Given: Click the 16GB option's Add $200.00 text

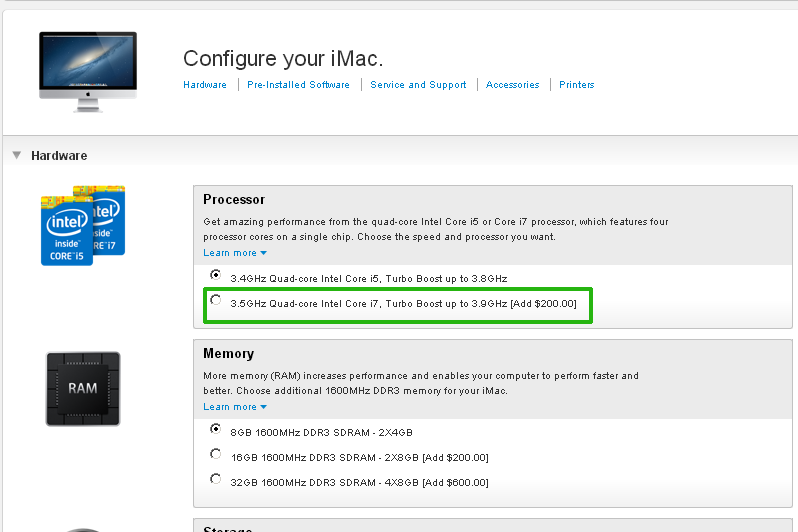Looking at the screenshot, I should (x=455, y=458).
